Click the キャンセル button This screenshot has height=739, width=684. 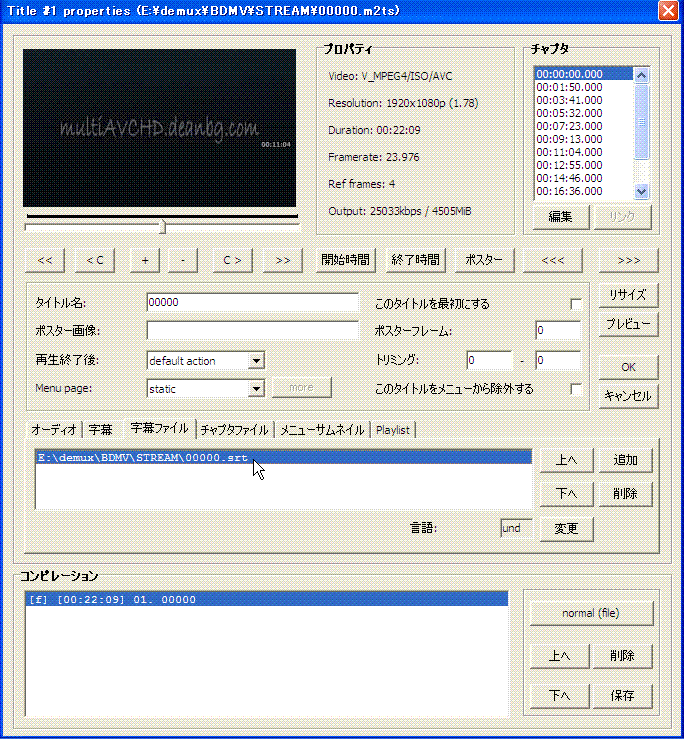coord(628,396)
